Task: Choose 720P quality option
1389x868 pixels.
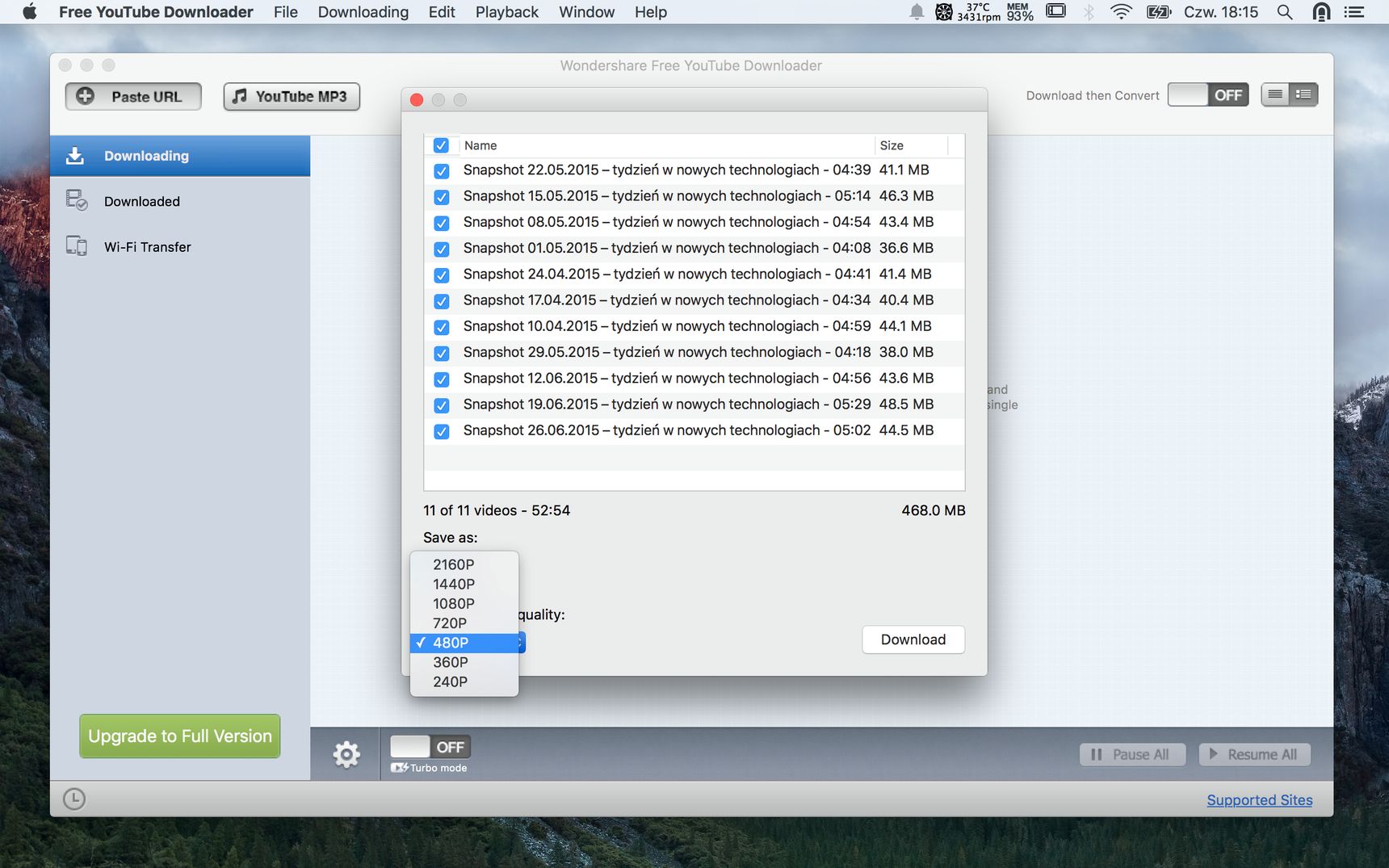Action: click(464, 623)
